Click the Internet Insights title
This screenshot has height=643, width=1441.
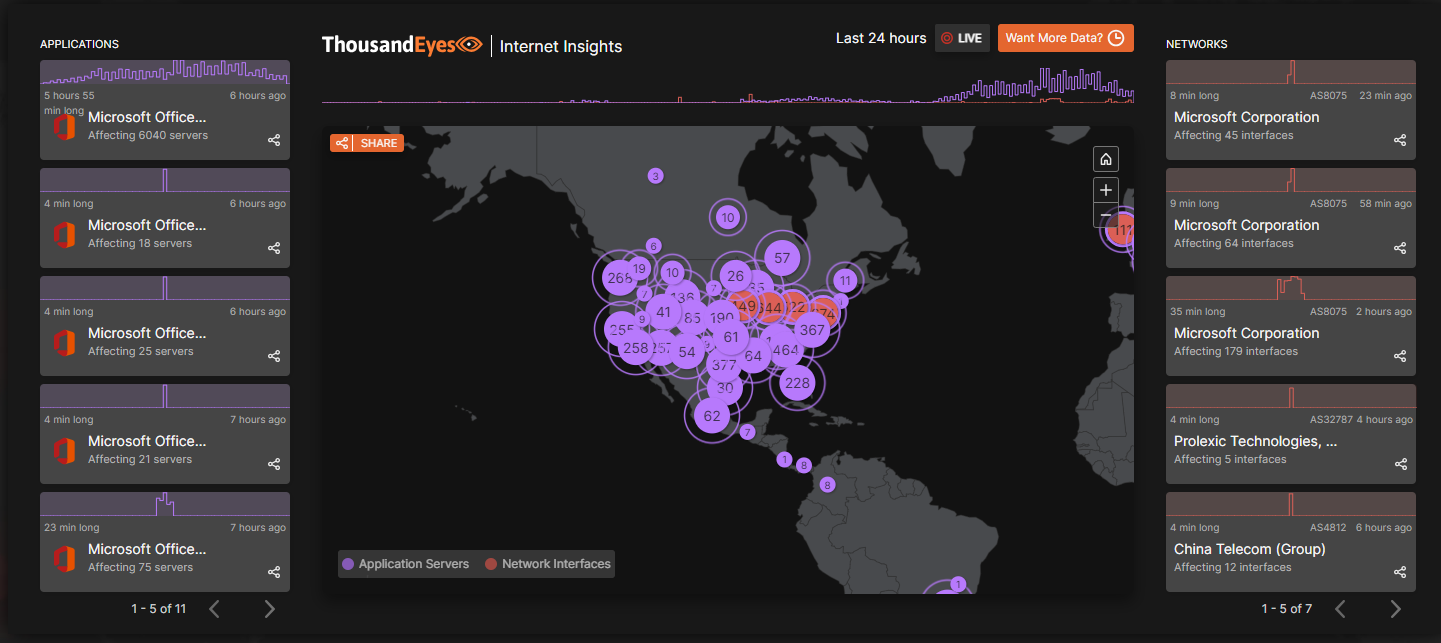[561, 46]
